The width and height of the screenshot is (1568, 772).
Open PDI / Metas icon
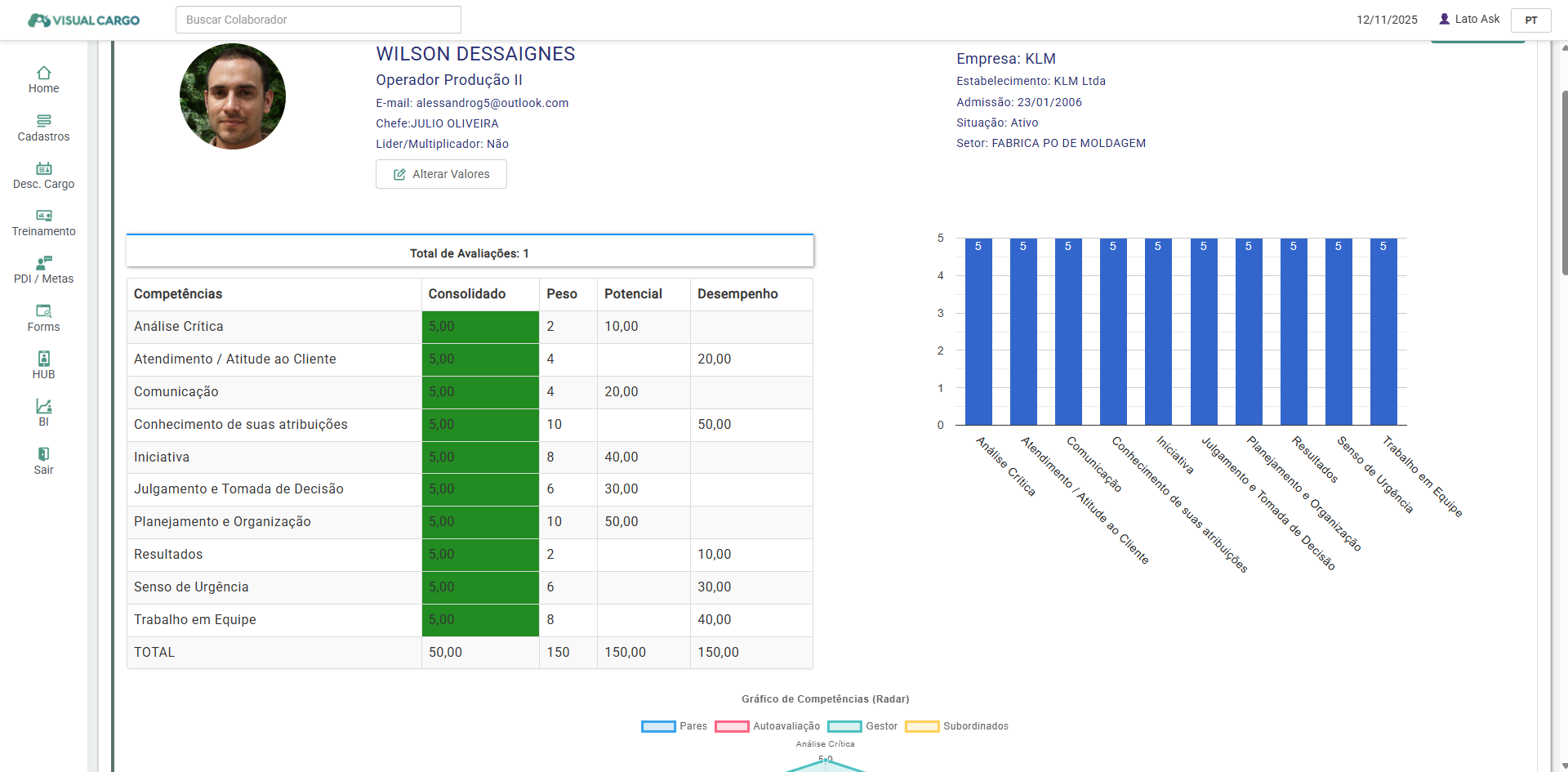pos(44,263)
